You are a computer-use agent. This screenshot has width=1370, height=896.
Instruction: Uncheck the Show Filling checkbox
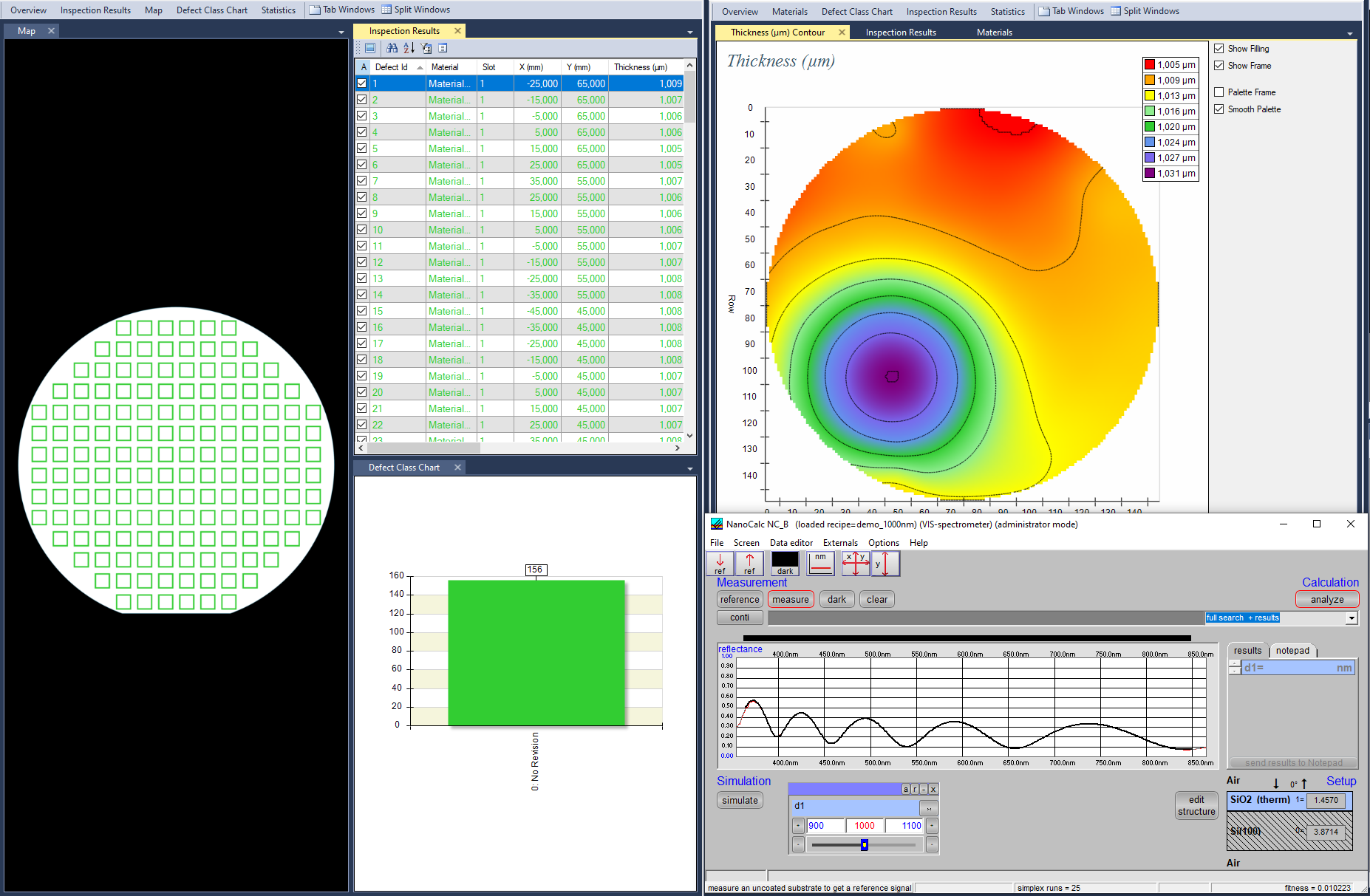pos(1219,49)
